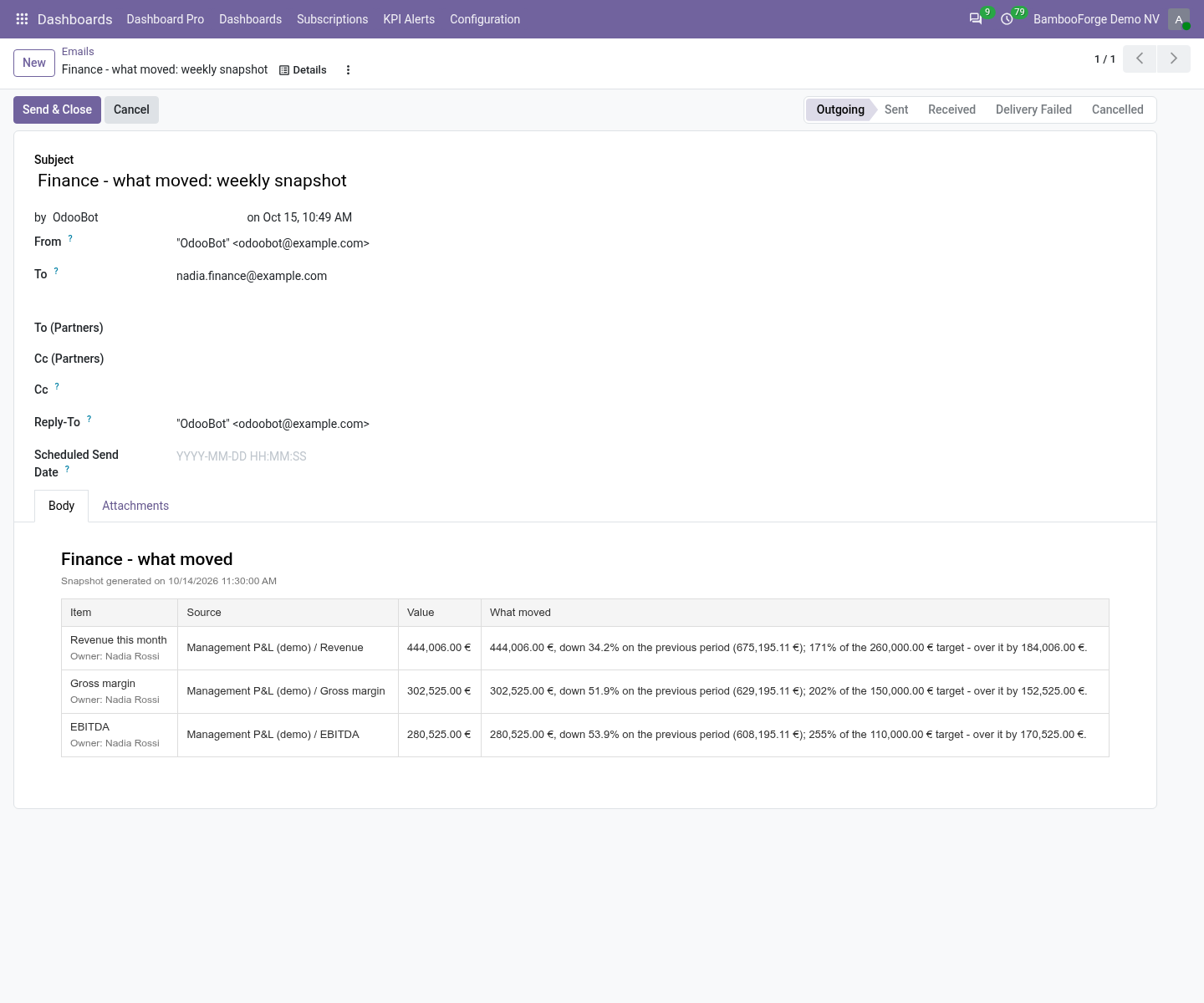Show the From field help tooltip
The width and height of the screenshot is (1204, 1003).
(70, 238)
